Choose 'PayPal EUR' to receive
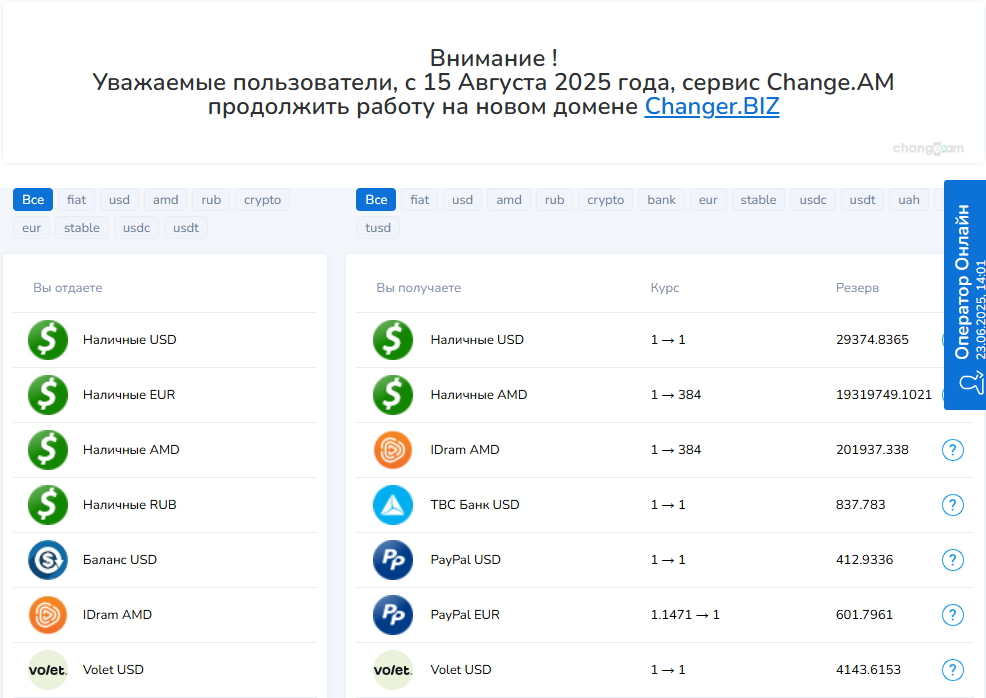 click(x=665, y=615)
